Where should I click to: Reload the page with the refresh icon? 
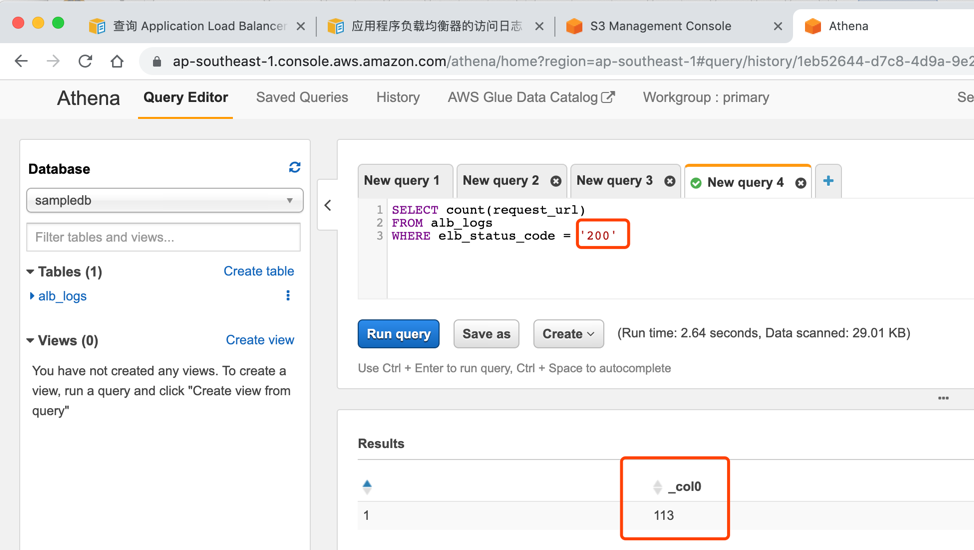point(85,61)
